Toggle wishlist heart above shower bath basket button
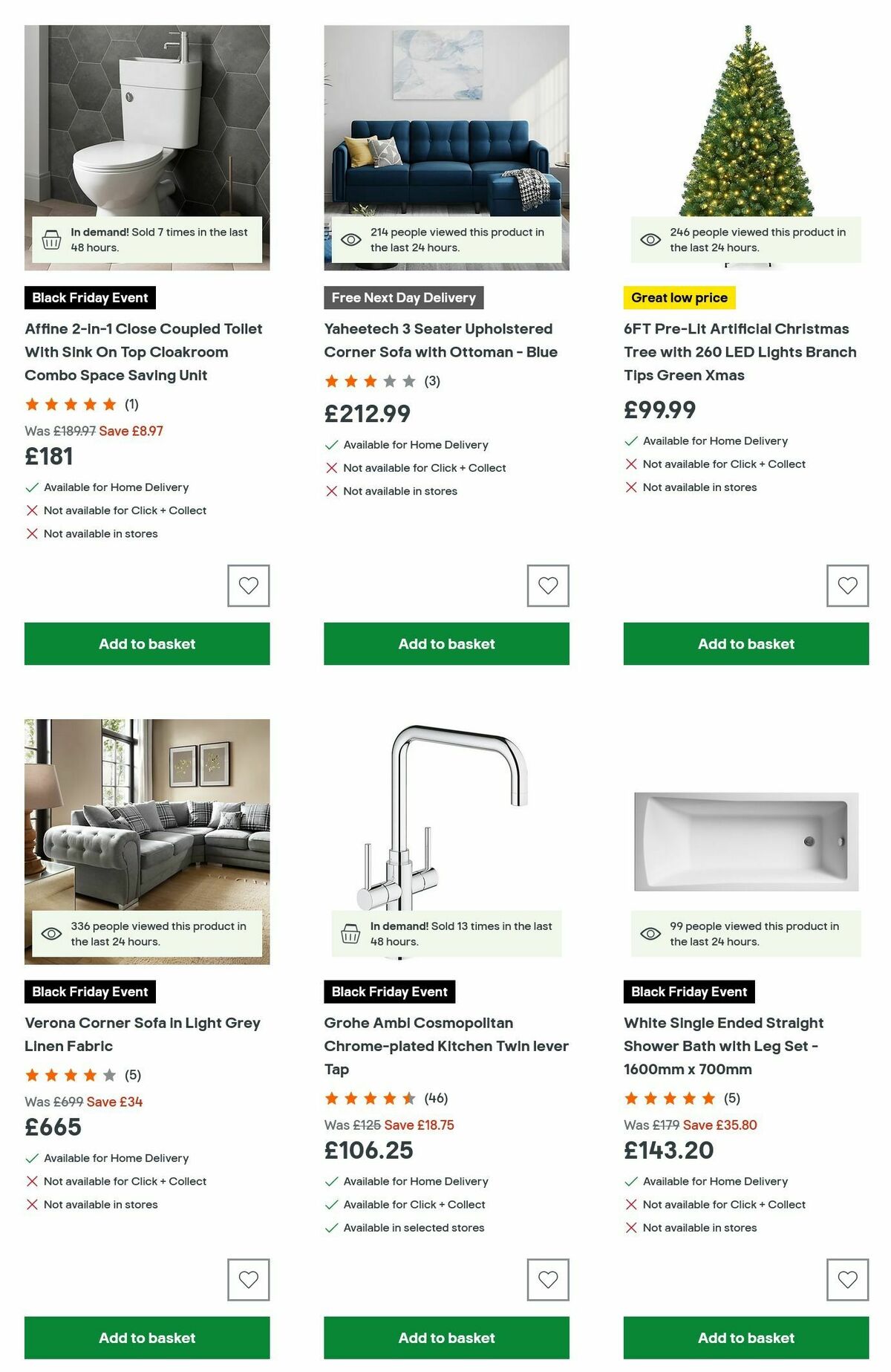This screenshot has width=891, height=1372. (x=847, y=1279)
